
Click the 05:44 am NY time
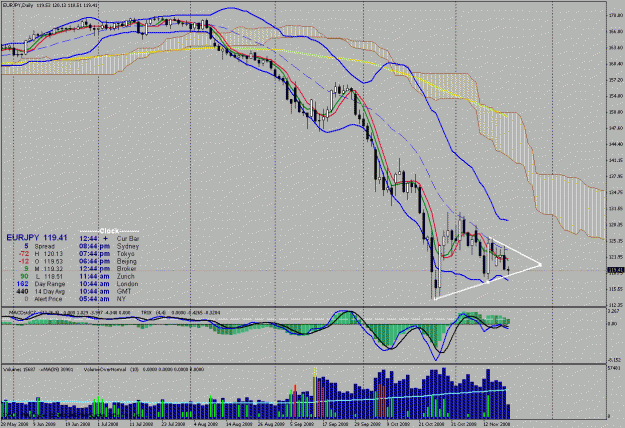[x=94, y=299]
